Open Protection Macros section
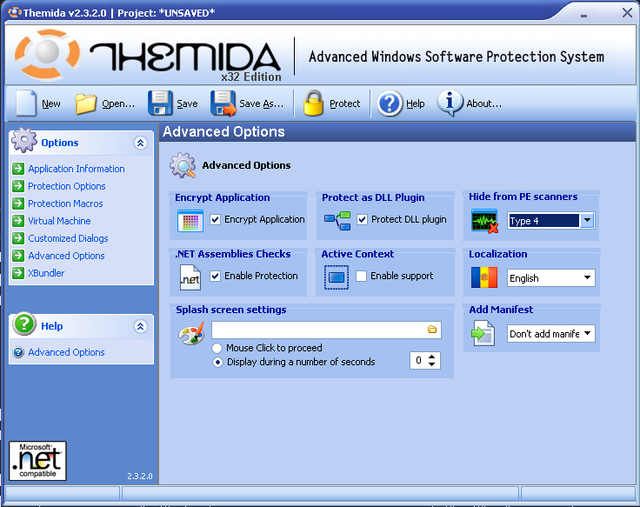Image resolution: width=640 pixels, height=507 pixels. pyautogui.click(x=65, y=203)
